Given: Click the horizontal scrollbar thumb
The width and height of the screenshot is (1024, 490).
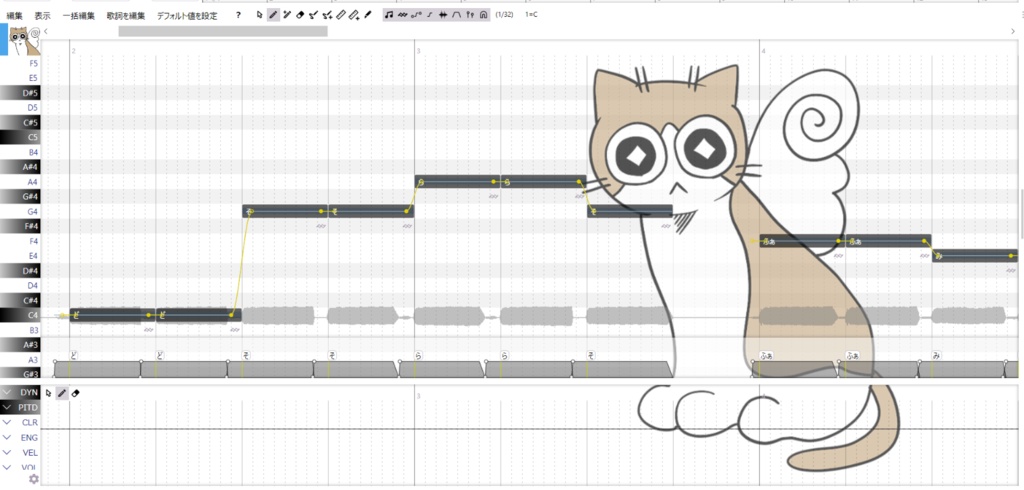Looking at the screenshot, I should pyautogui.click(x=223, y=31).
